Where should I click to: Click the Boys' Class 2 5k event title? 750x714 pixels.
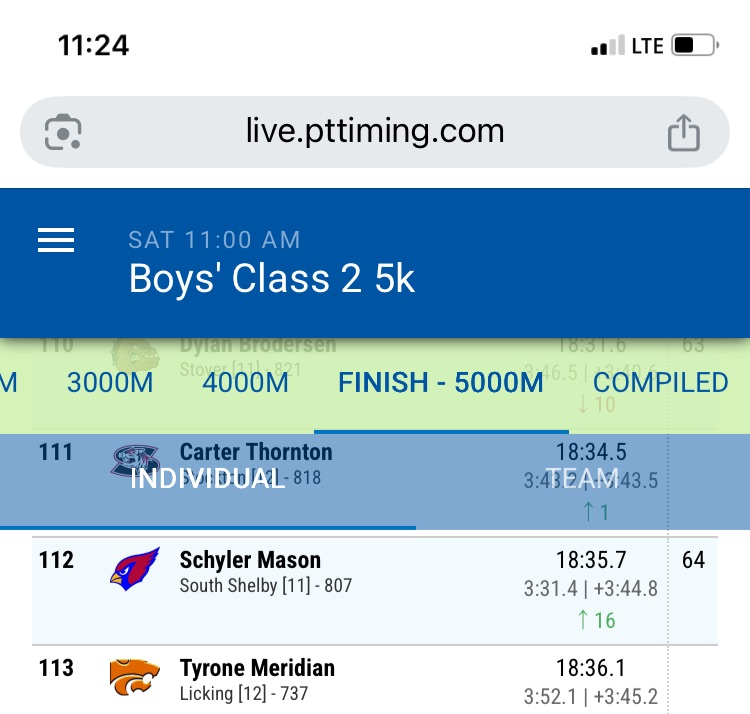point(272,279)
